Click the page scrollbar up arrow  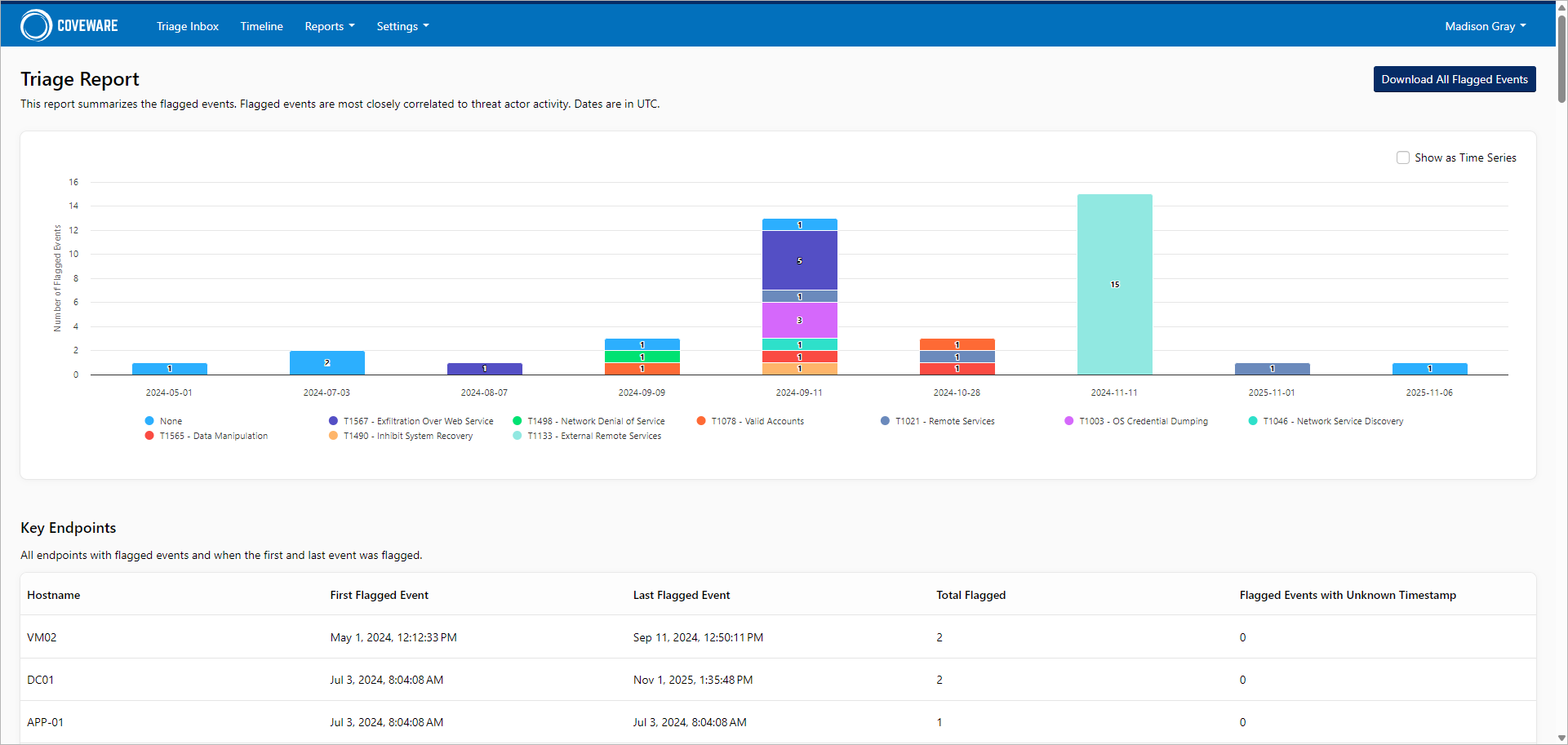pos(1561,7)
